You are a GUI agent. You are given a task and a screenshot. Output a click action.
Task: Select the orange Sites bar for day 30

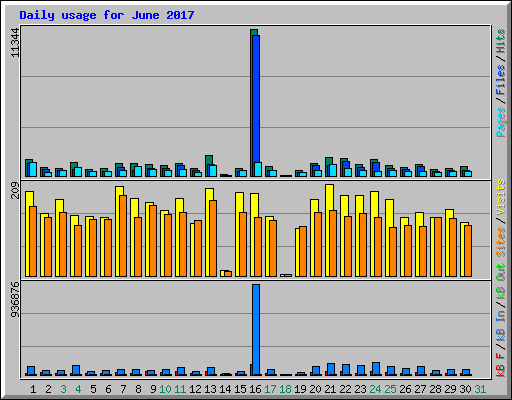coord(468,251)
